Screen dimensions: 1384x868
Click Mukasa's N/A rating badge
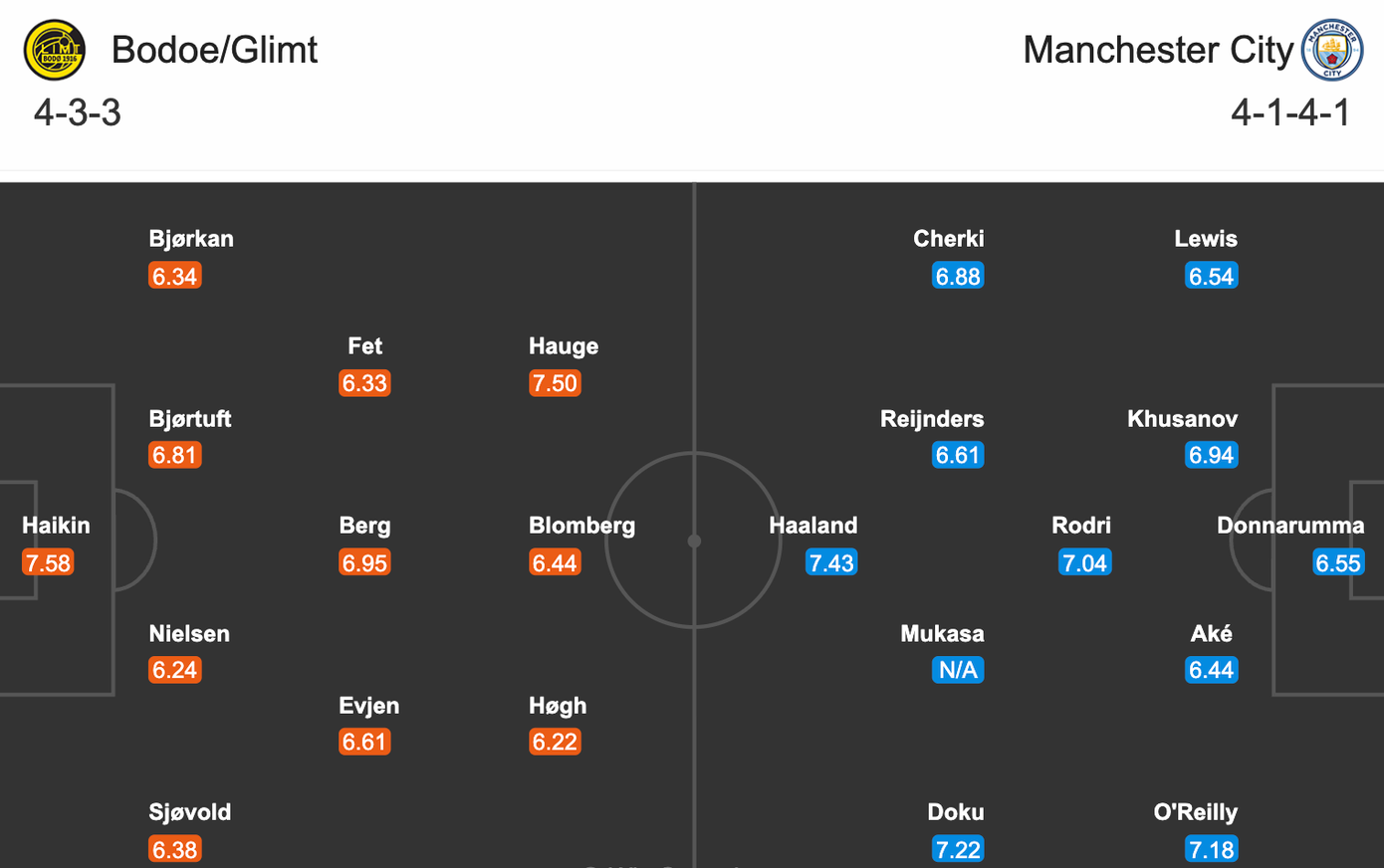(x=958, y=670)
